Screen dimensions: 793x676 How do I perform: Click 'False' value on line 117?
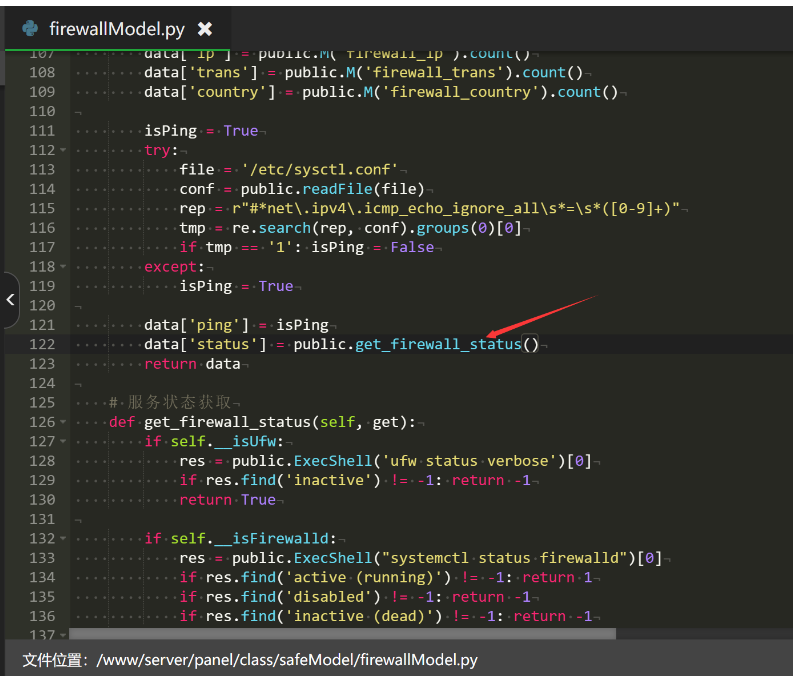[412, 247]
